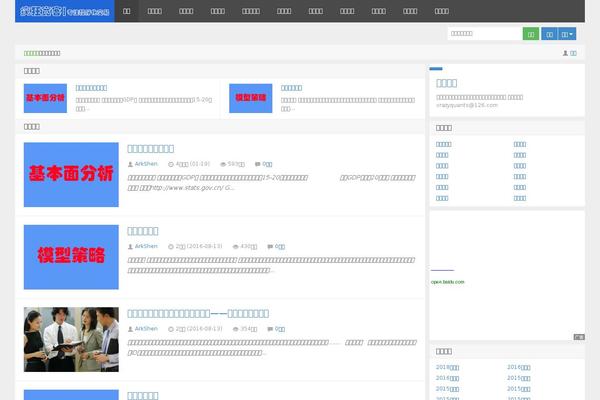Image resolution: width=600 pixels, height=400 pixels.
Task: Click ArkShen author in 模型策略 article
Action: (x=146, y=246)
